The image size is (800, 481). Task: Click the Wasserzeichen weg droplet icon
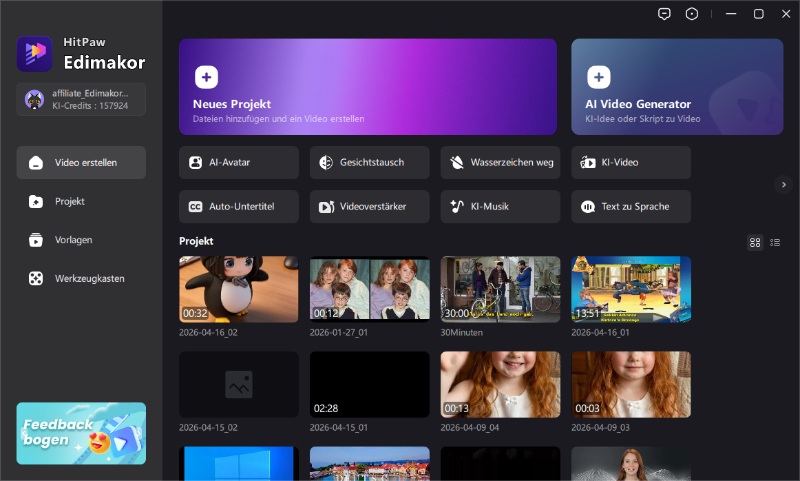[457, 163]
